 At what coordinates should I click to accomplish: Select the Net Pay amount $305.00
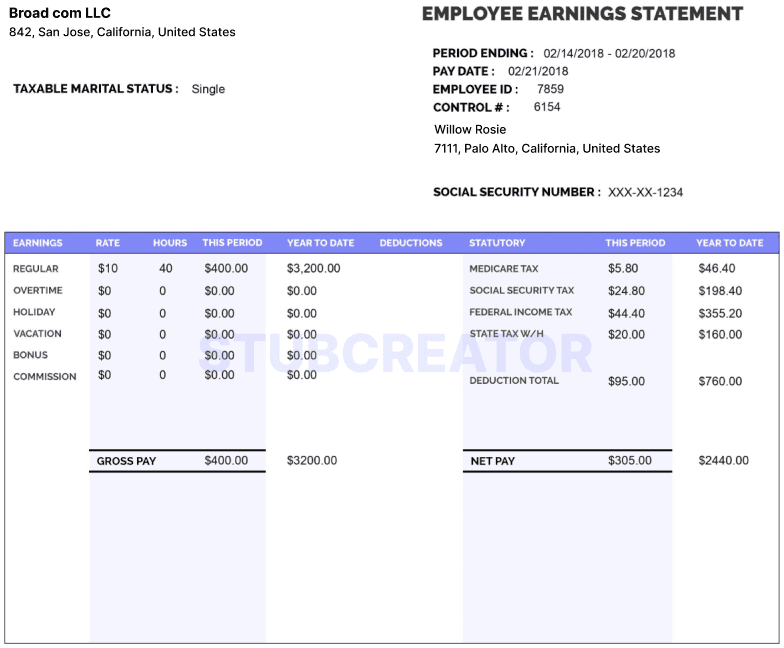(629, 461)
